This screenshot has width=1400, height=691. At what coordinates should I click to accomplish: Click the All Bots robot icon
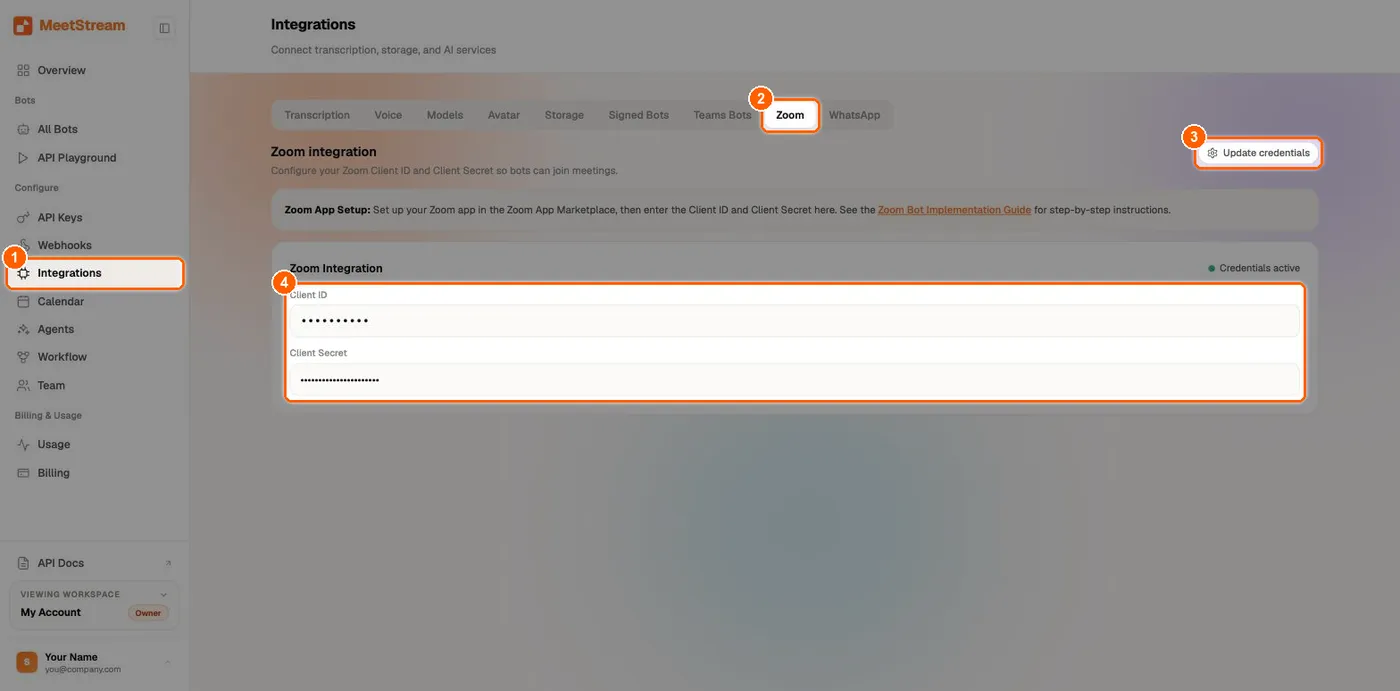(23, 129)
